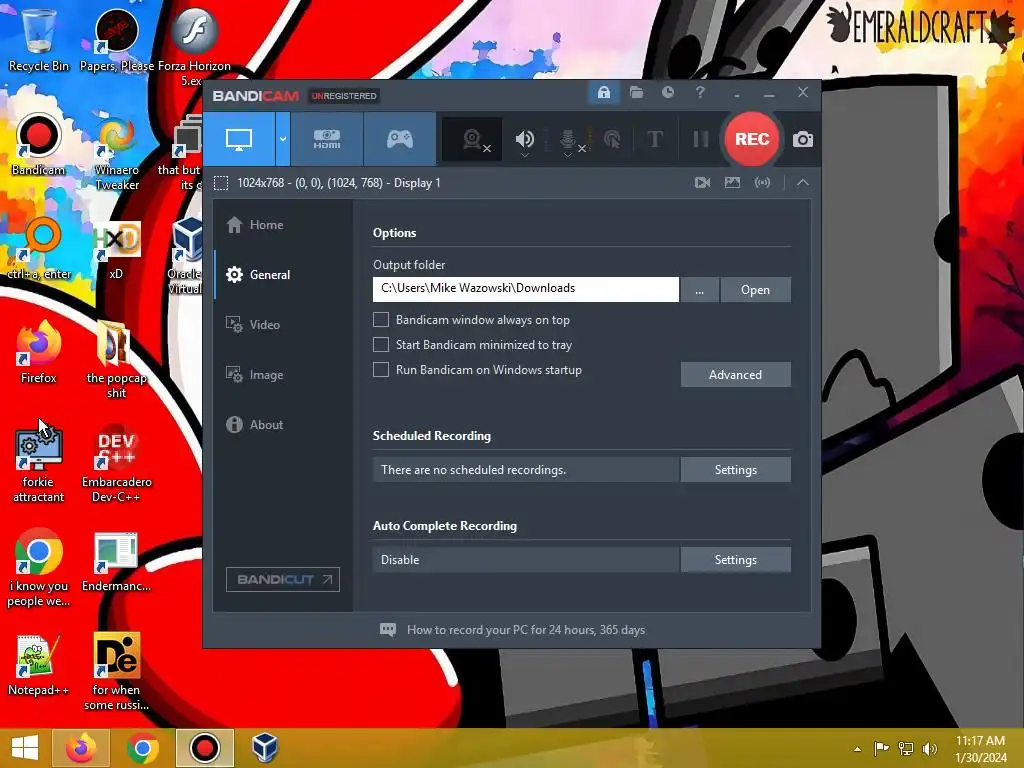Click the Open output folder button
Viewport: 1024px width, 768px height.
click(x=756, y=289)
